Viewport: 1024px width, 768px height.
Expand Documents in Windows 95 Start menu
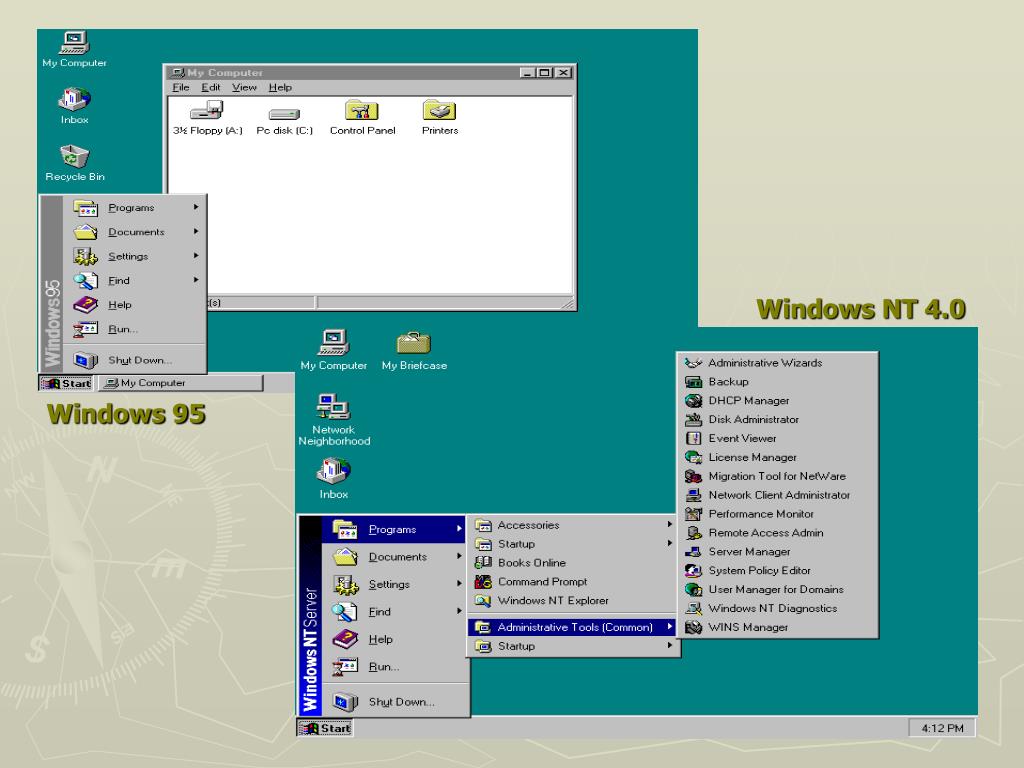[x=134, y=232]
